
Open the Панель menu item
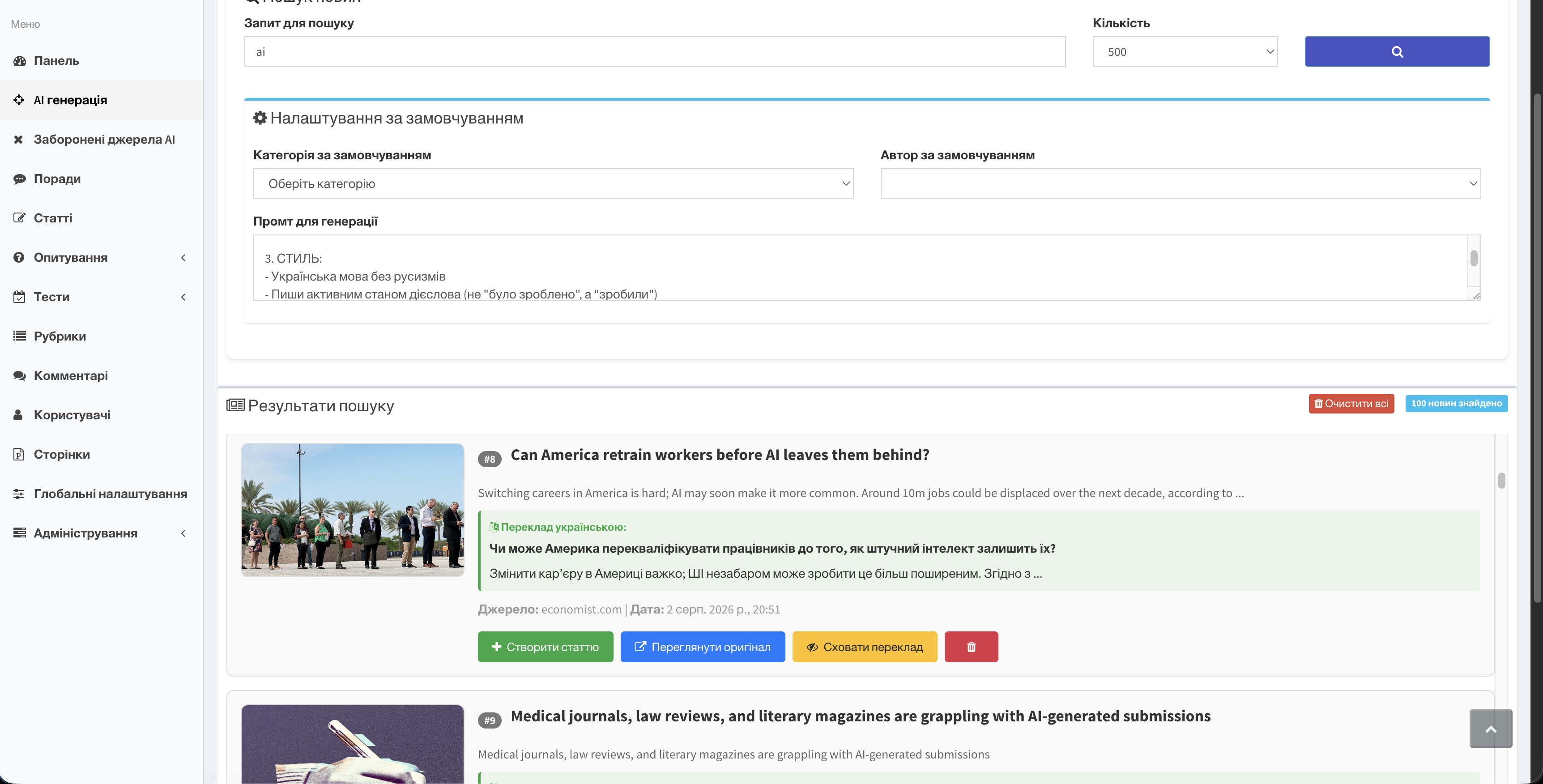click(102, 60)
